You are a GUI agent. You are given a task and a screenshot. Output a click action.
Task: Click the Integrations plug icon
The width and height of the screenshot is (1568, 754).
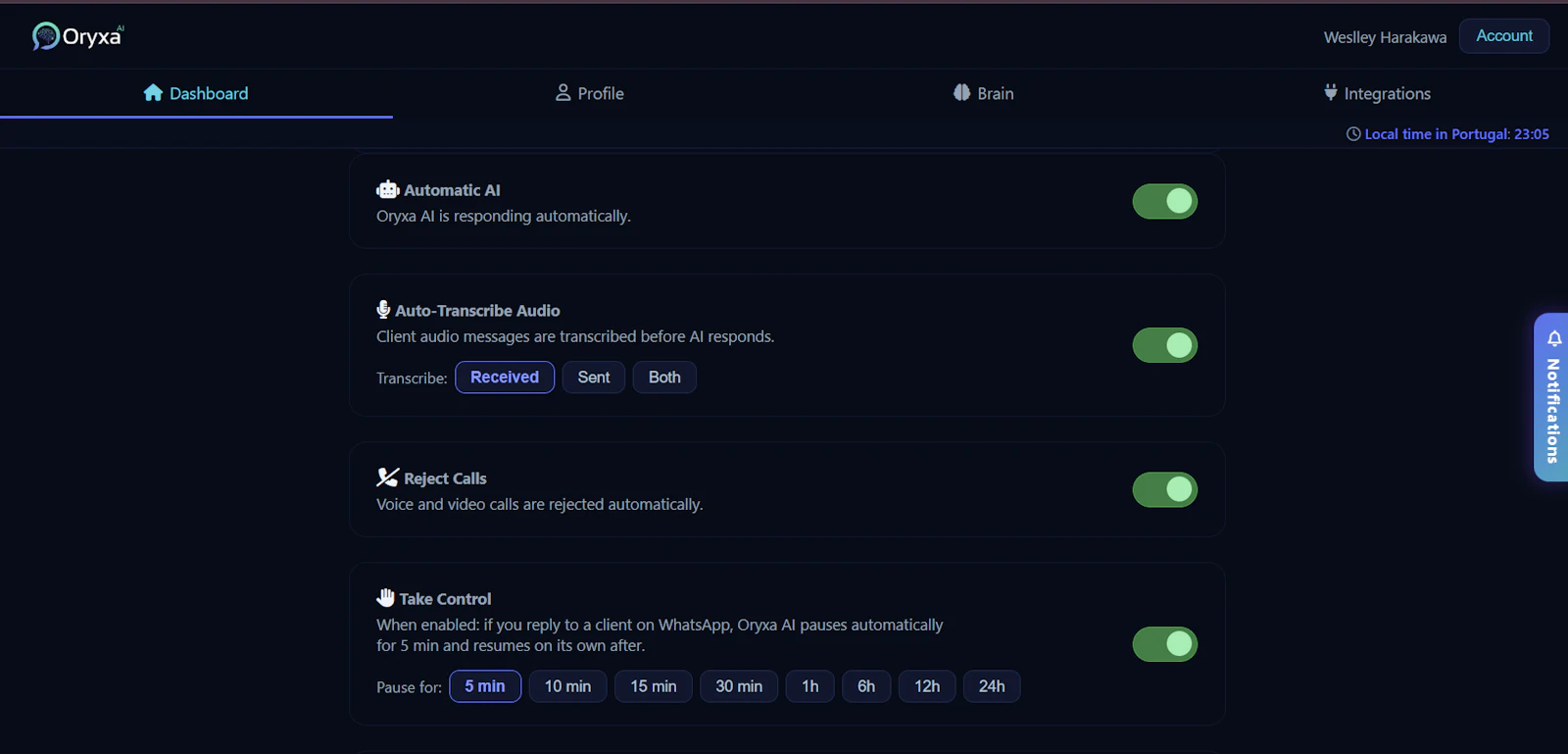click(x=1330, y=93)
